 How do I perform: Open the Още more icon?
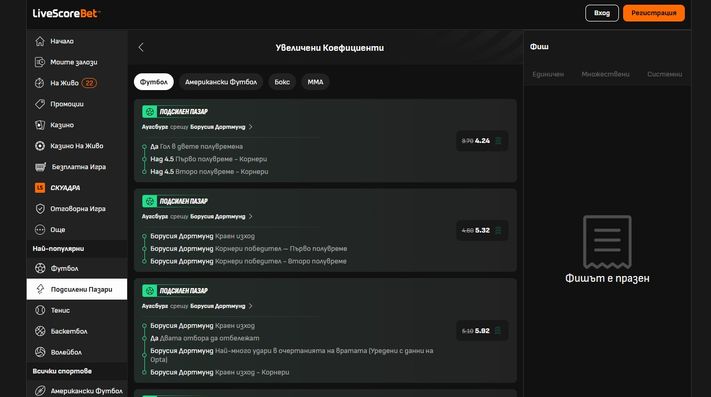(x=40, y=230)
